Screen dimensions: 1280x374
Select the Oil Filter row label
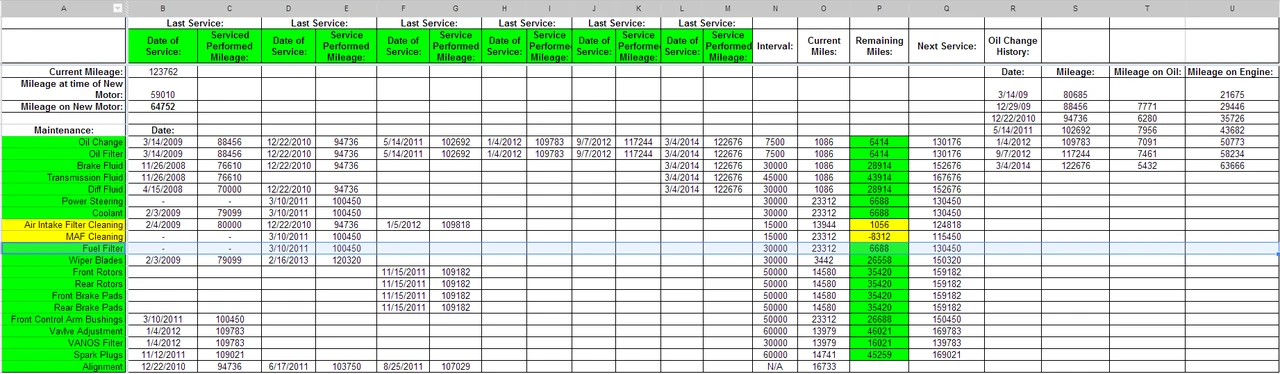pyautogui.click(x=64, y=154)
